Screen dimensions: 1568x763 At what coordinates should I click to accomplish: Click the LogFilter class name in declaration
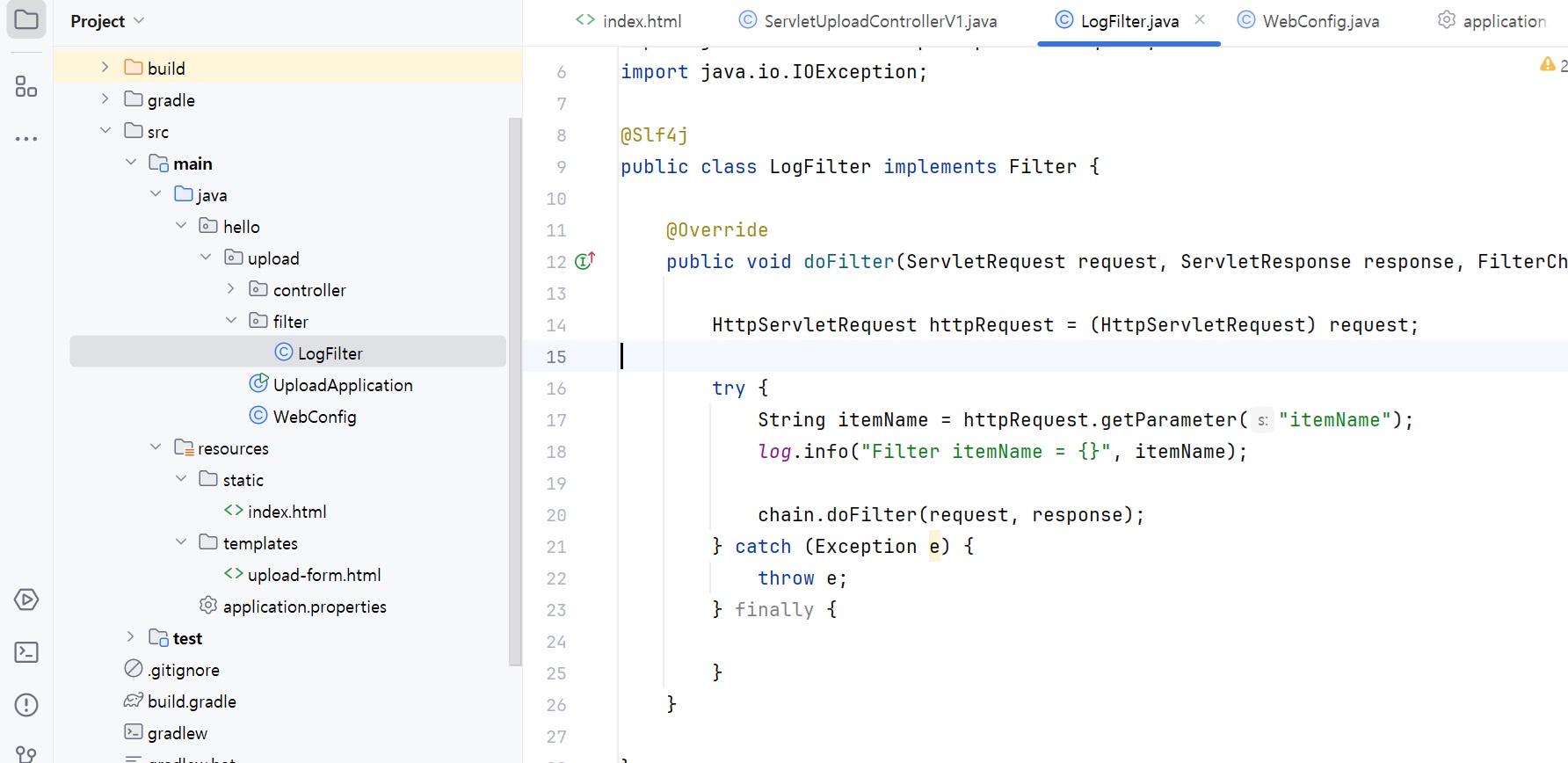tap(820, 166)
